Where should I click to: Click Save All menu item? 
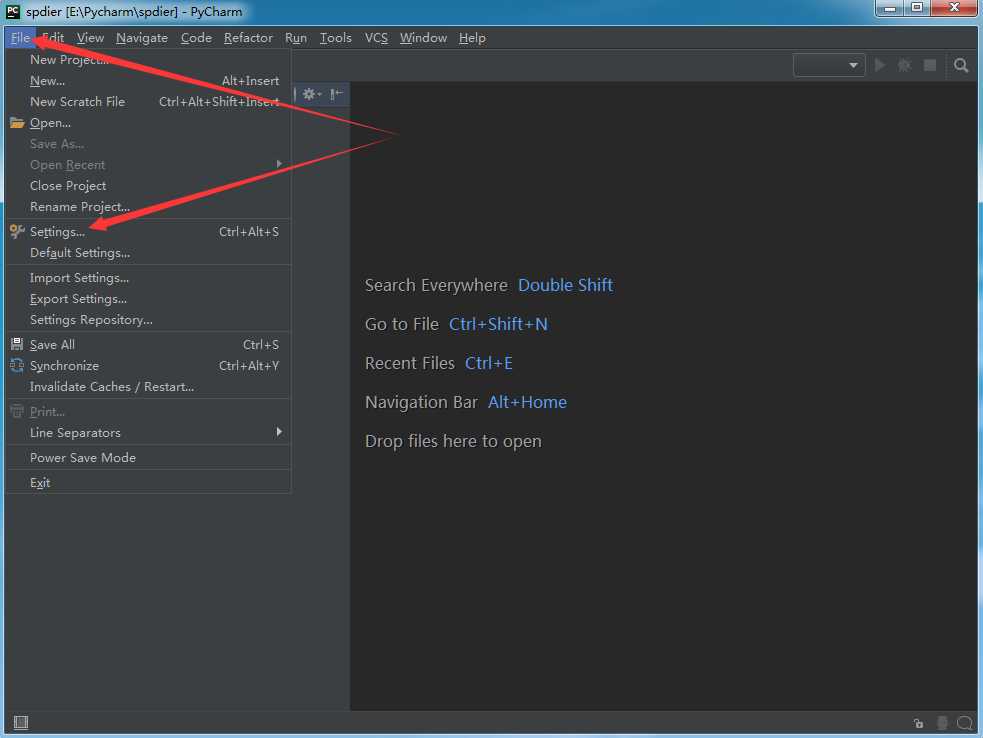[148, 344]
